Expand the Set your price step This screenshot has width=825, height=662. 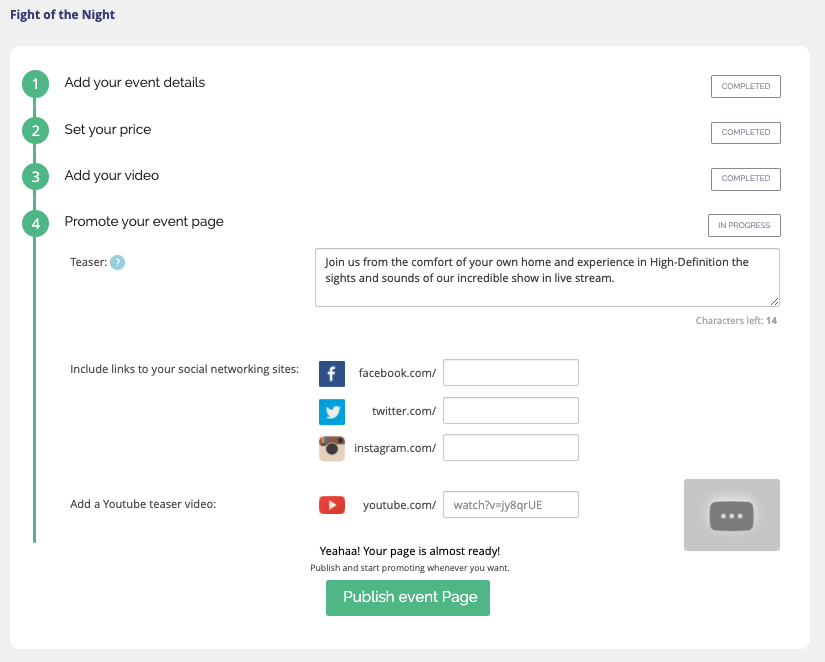[108, 129]
